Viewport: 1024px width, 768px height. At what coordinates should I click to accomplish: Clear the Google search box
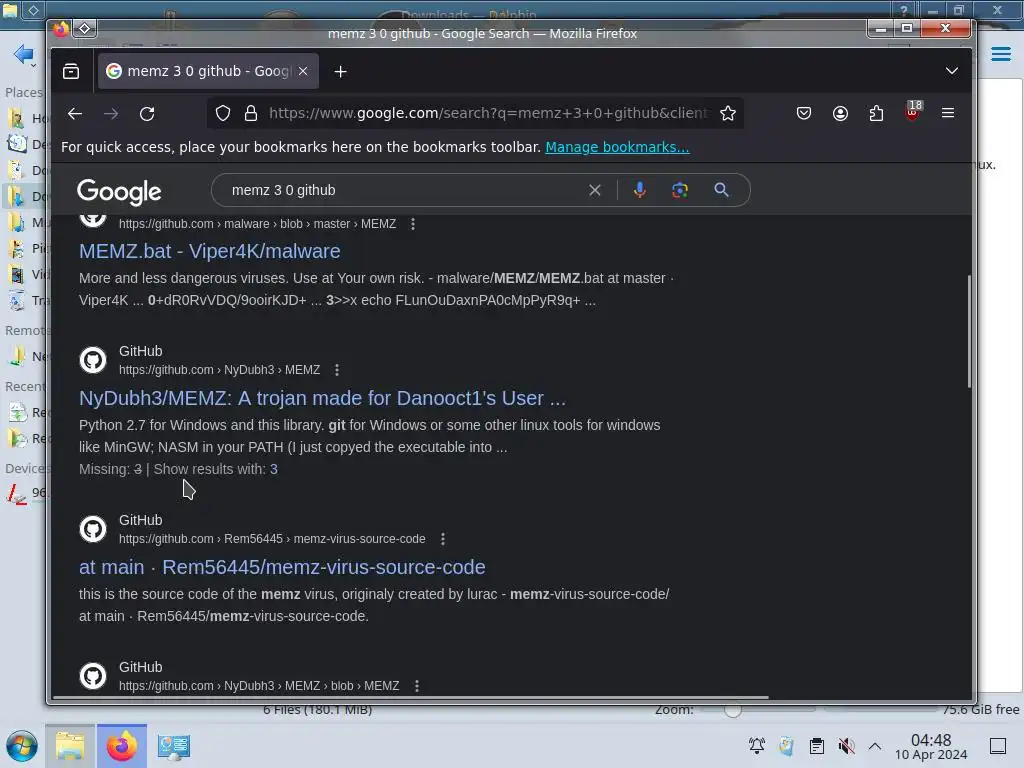(x=594, y=190)
